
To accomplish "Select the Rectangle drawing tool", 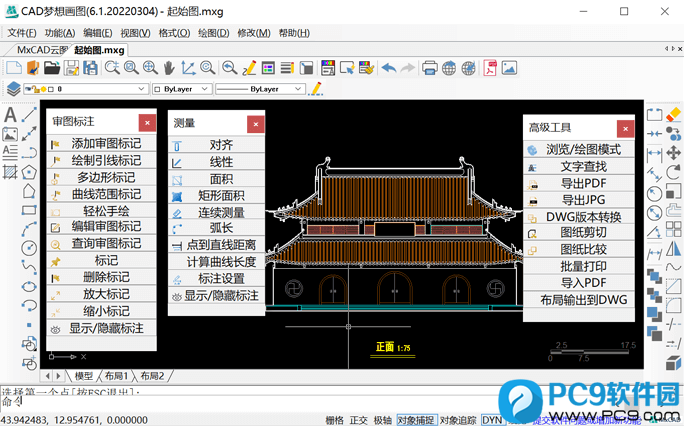I will [x=29, y=210].
